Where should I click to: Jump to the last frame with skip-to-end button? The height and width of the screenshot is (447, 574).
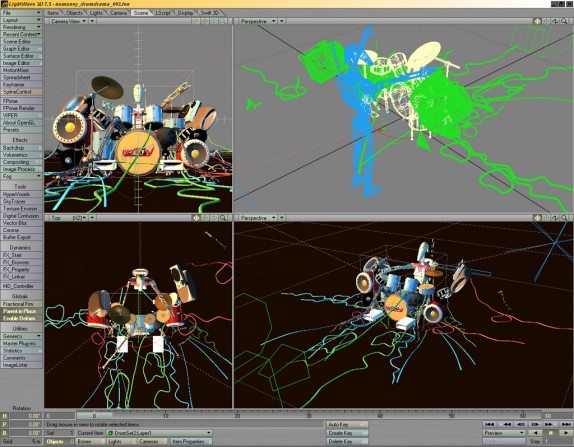(566, 424)
